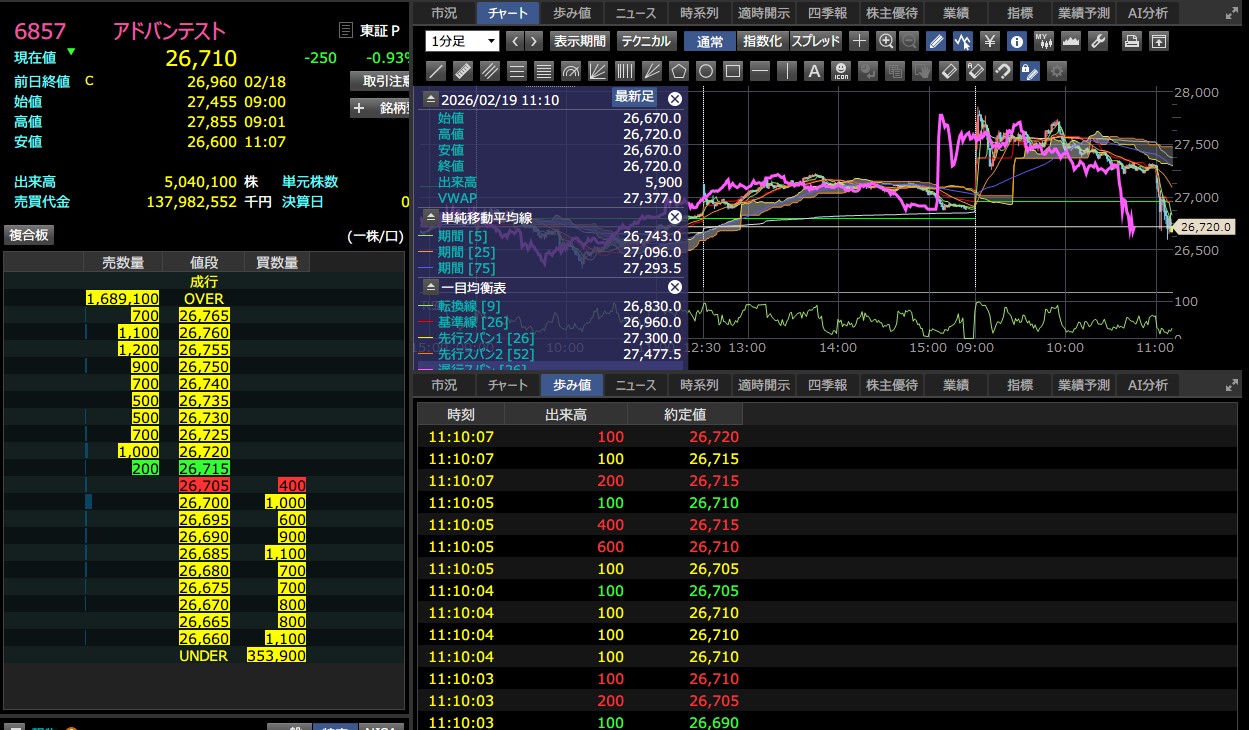
Task: Toggle the drawing lock pencil icon
Action: [x=1028, y=71]
